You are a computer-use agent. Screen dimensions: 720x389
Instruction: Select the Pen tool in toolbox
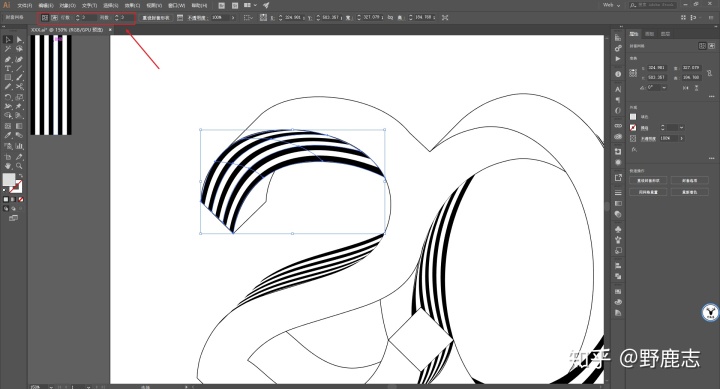8,59
